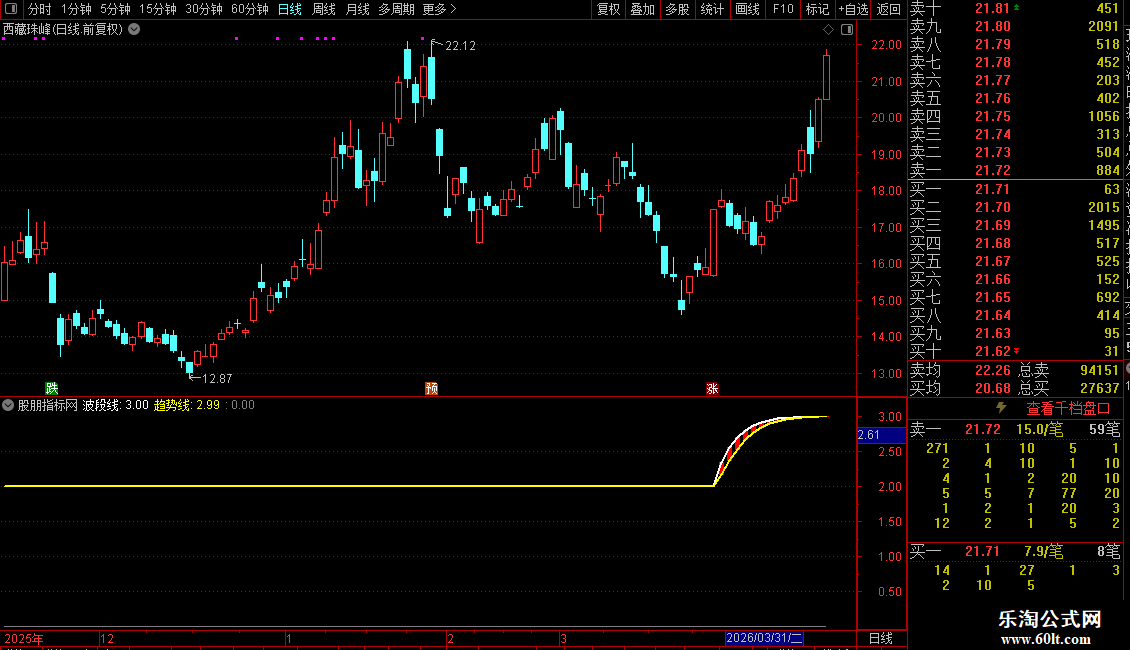The height and width of the screenshot is (650, 1130).
Task: Click the diamond icon at chart top-right
Action: coord(829,30)
